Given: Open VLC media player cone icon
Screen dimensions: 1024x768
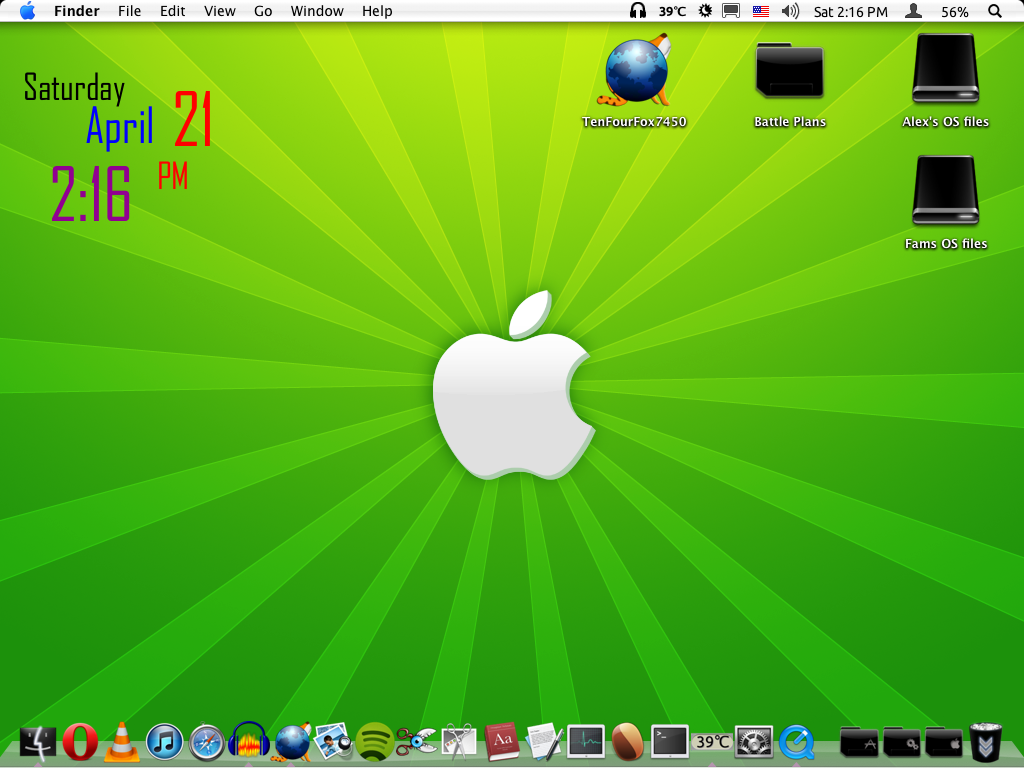Looking at the screenshot, I should (x=122, y=743).
